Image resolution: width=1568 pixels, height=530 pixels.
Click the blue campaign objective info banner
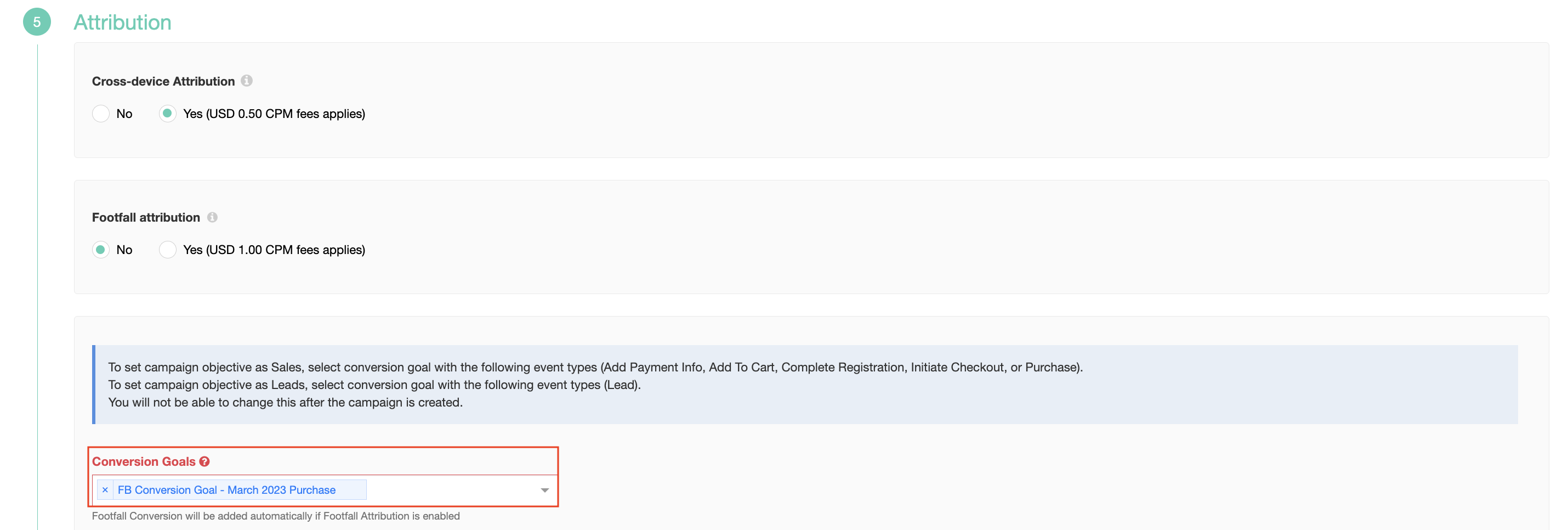point(805,385)
